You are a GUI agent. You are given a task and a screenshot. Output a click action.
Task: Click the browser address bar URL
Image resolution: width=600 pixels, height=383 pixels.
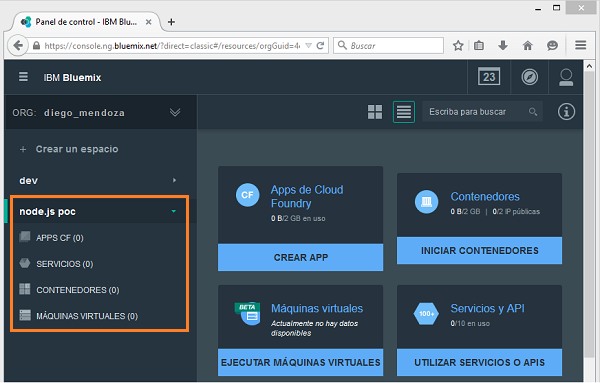(172, 46)
